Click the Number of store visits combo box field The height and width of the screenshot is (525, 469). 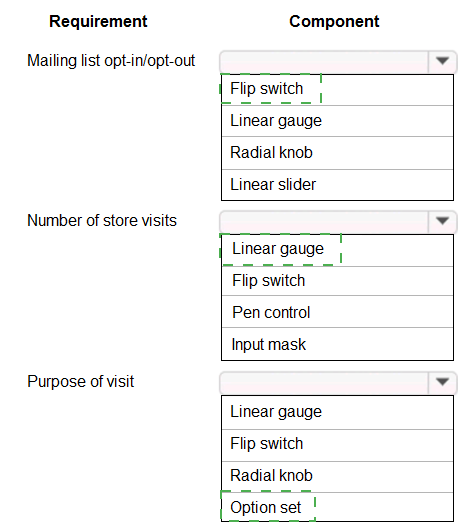coord(324,222)
